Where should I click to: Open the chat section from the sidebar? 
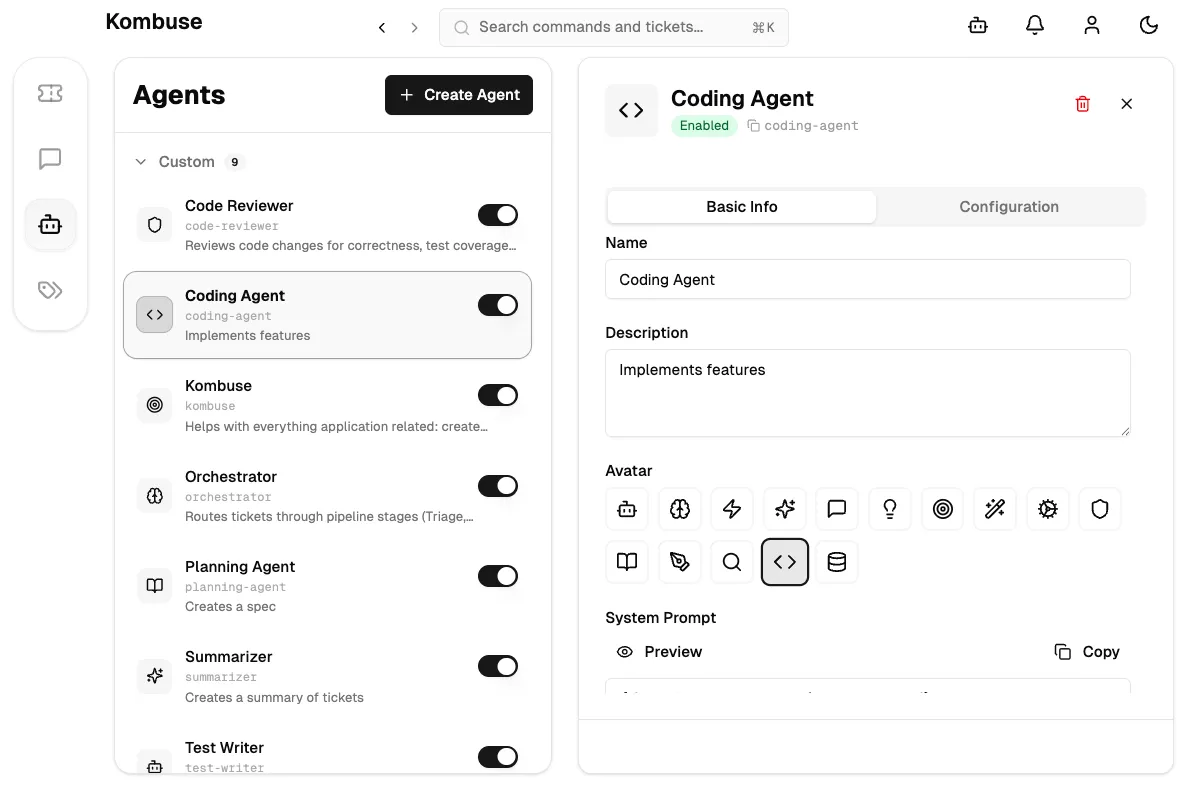(x=51, y=158)
